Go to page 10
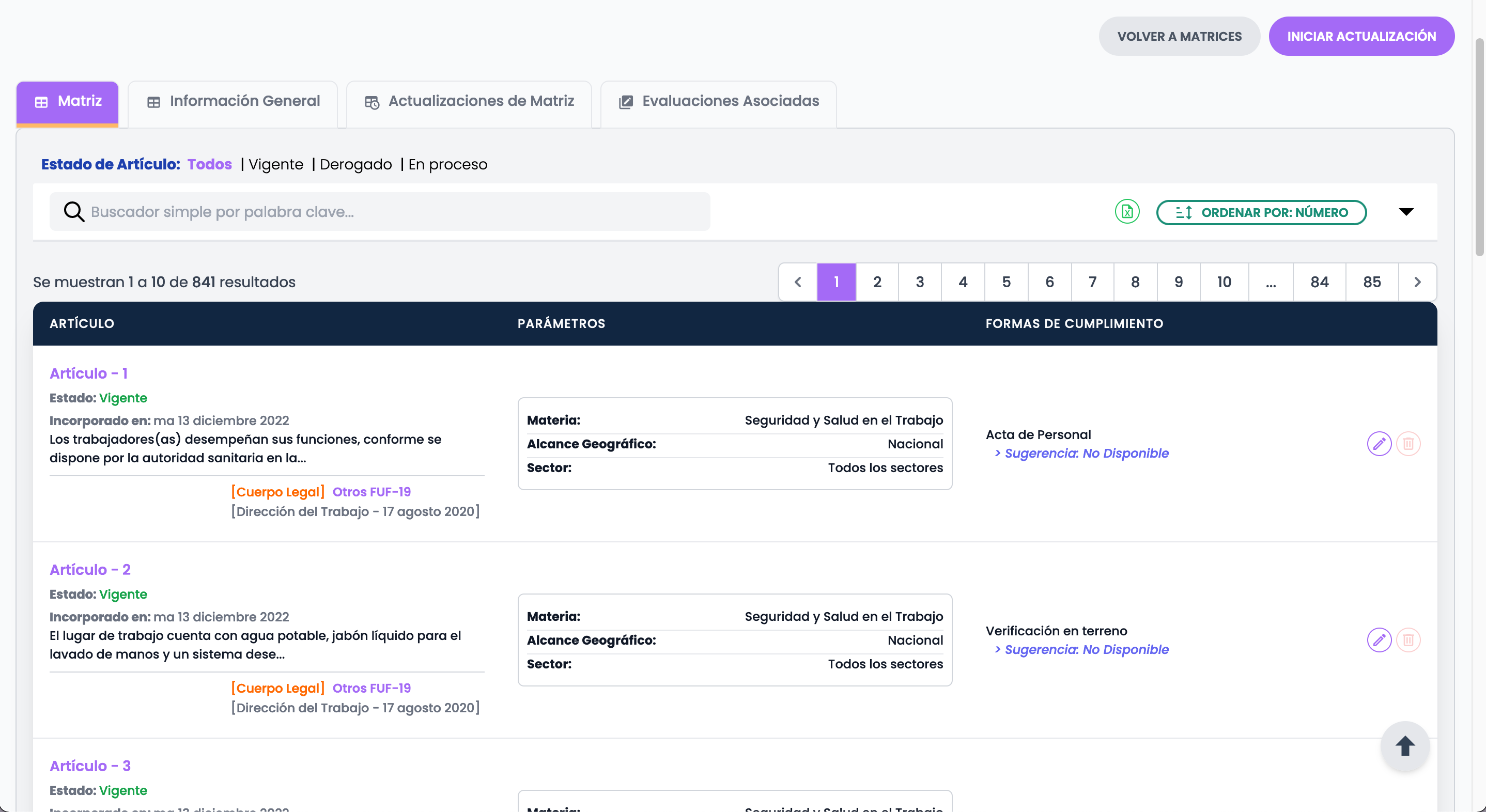The width and height of the screenshot is (1486, 812). [x=1224, y=282]
